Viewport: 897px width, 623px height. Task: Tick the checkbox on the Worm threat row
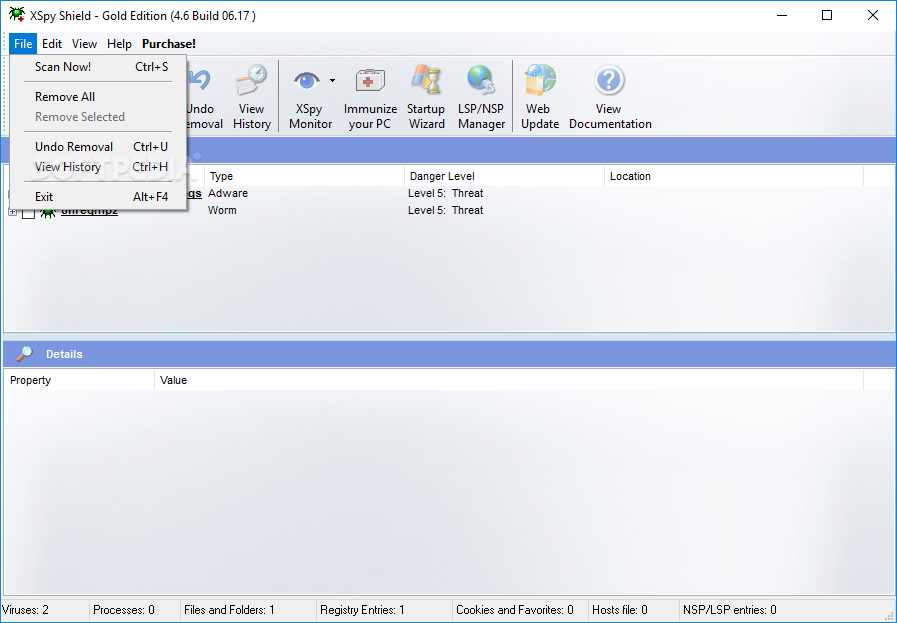(x=29, y=213)
